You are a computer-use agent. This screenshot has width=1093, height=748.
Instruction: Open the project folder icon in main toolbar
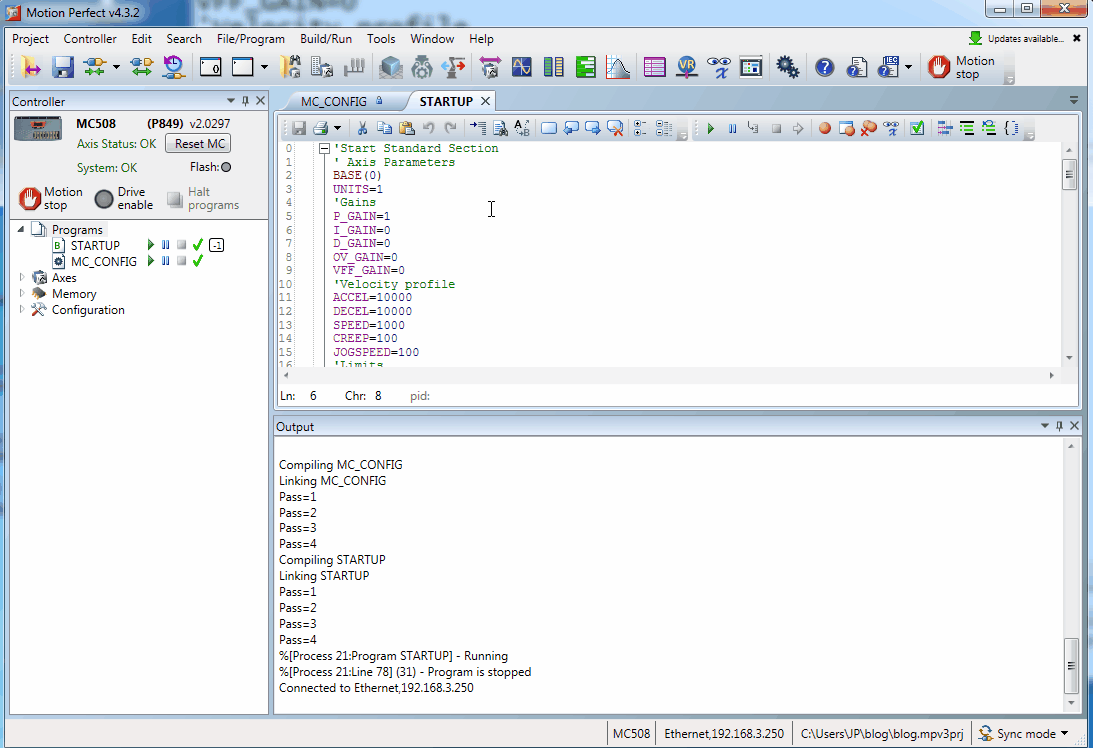pos(31,67)
